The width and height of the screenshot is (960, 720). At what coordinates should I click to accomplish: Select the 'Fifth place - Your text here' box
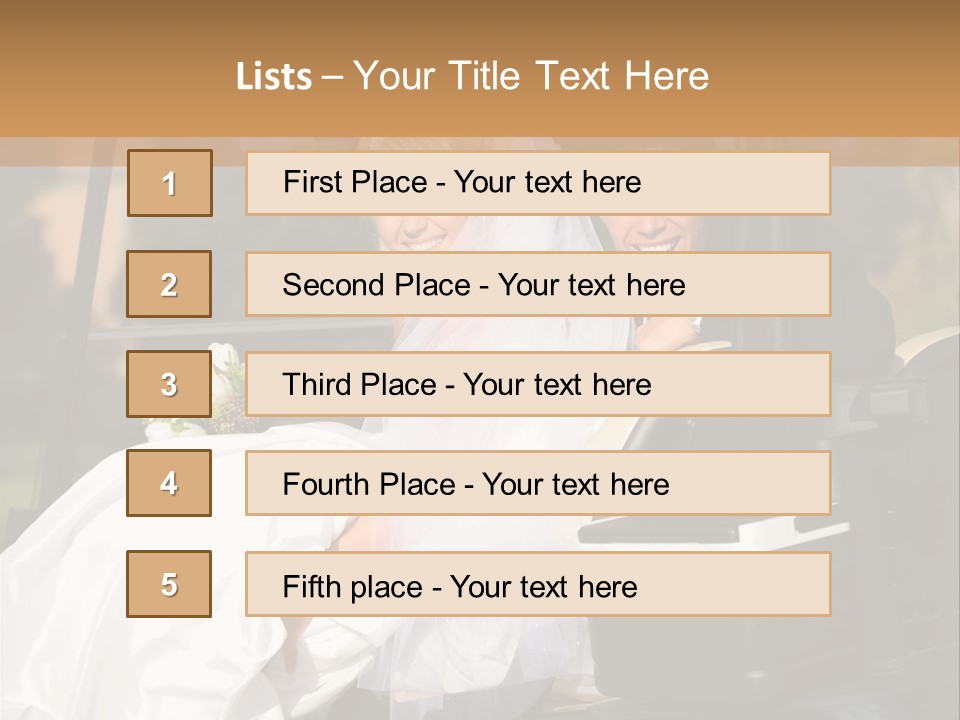point(538,584)
